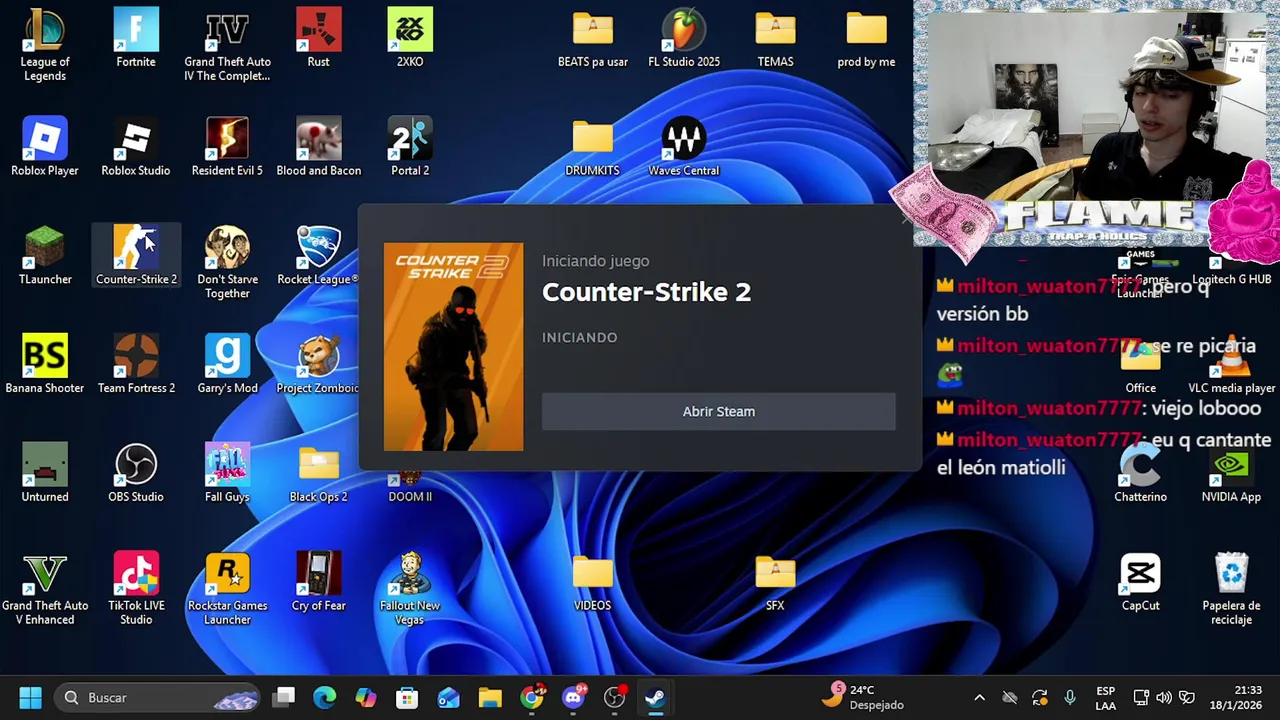
Task: Open the weather widget showing 24°C
Action: point(862,697)
